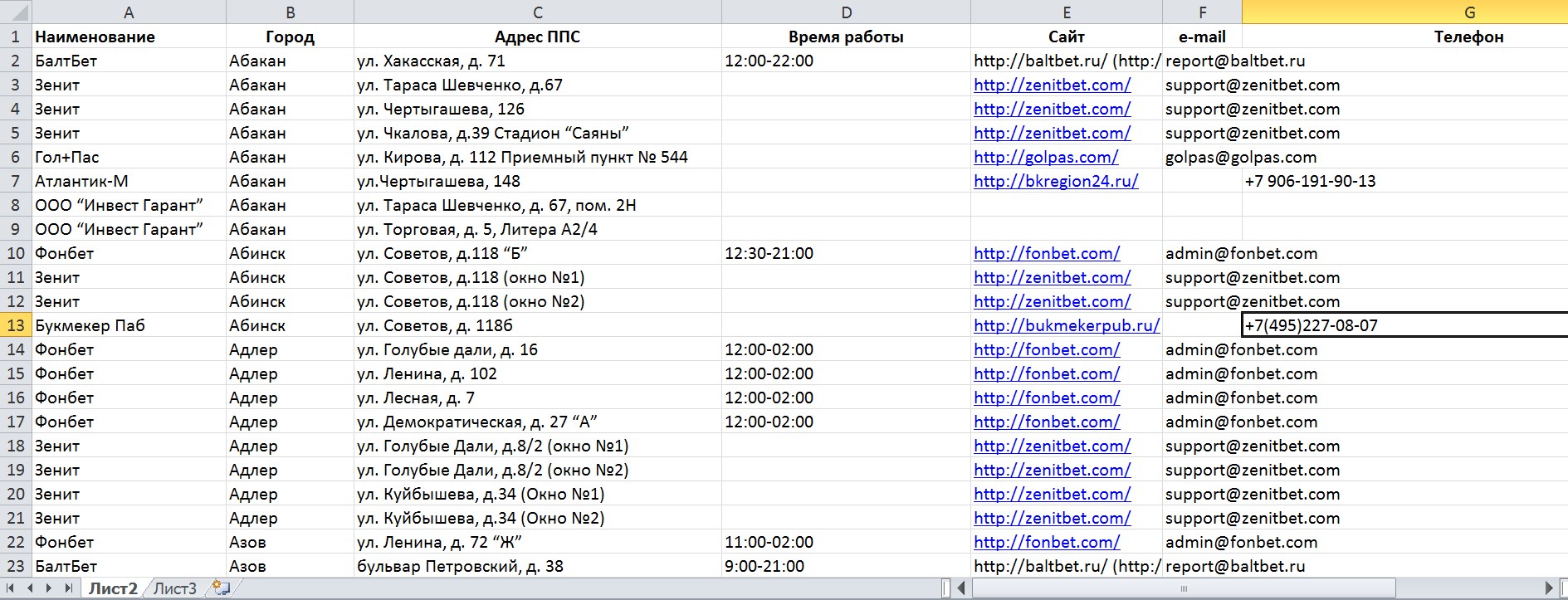Viewport: 1568px width, 600px height.
Task: Select the cell 'ул. Ленина, д. 102'
Action: [x=538, y=373]
